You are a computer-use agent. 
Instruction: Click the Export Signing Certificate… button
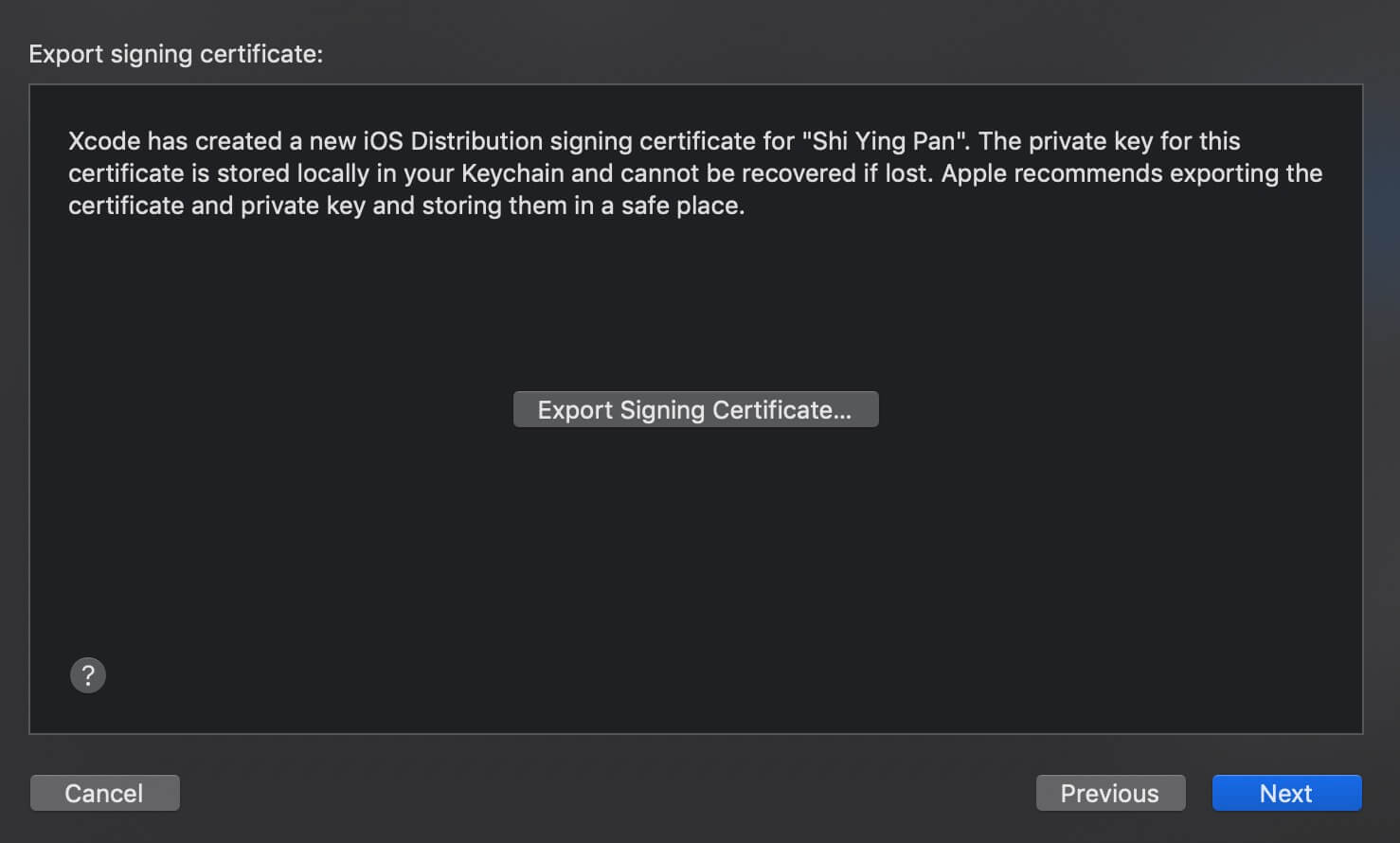point(695,409)
